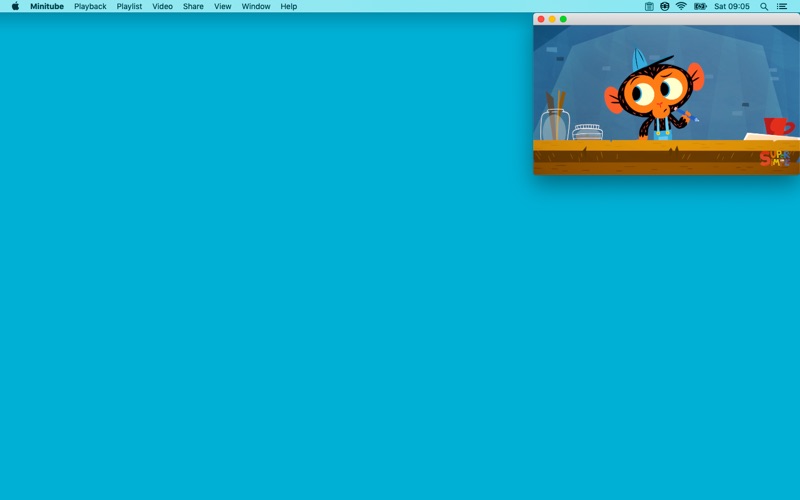Open the Playback menu

[90, 6]
